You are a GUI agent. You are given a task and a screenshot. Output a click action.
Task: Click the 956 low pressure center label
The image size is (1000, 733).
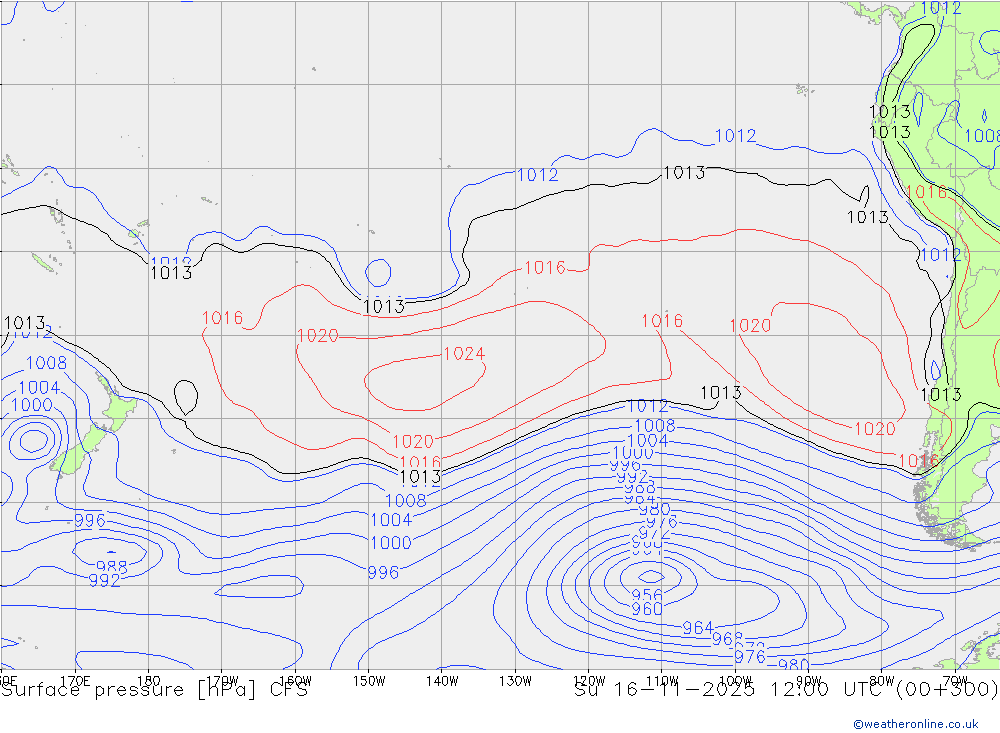647,595
